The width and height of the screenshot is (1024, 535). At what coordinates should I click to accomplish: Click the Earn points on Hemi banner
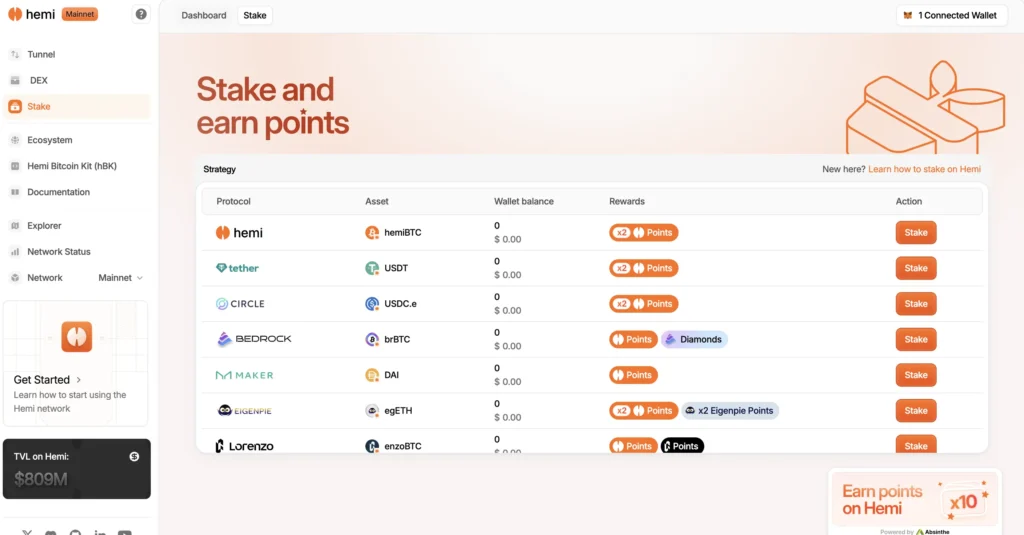pyautogui.click(x=914, y=500)
